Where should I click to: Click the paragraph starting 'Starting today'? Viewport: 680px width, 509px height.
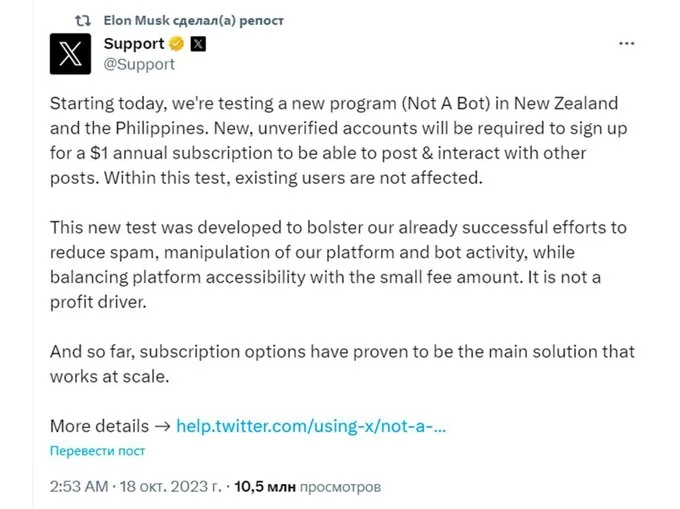338,140
